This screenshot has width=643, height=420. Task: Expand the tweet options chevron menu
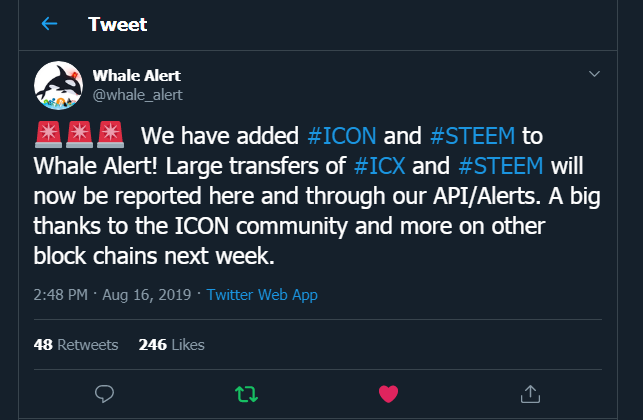click(594, 75)
